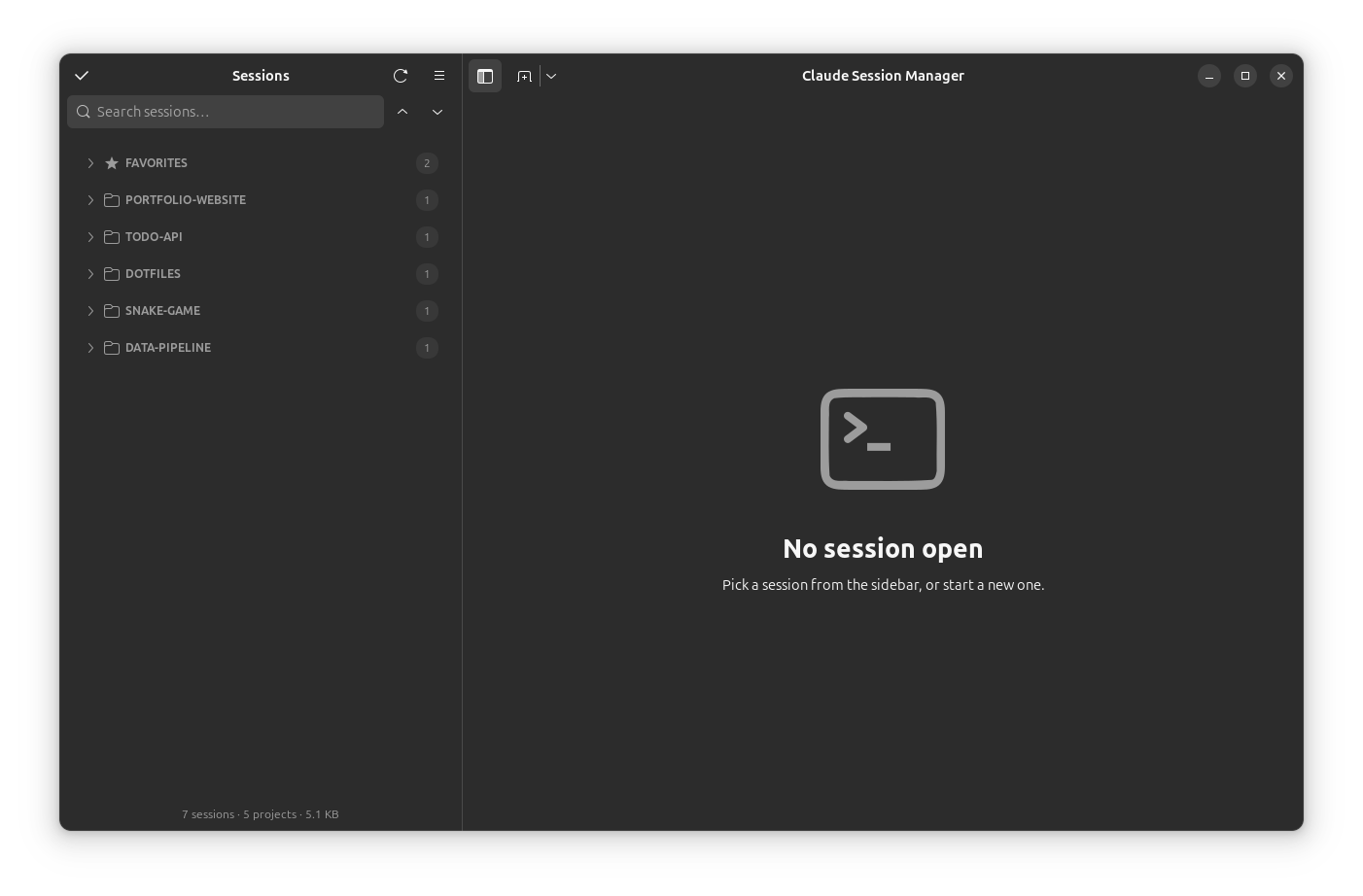Maximize the Claude Session Manager window

[x=1245, y=76]
